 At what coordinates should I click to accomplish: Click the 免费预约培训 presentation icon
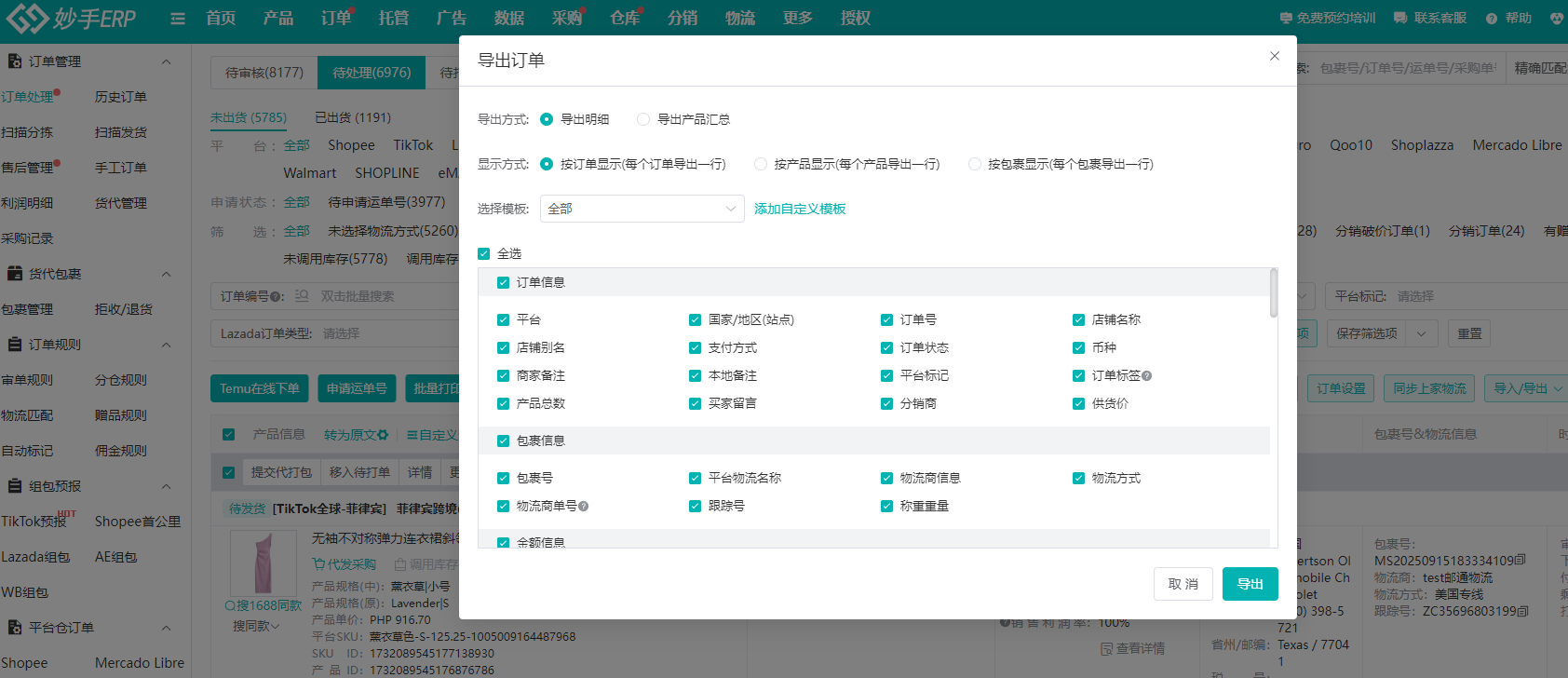pos(1286,19)
